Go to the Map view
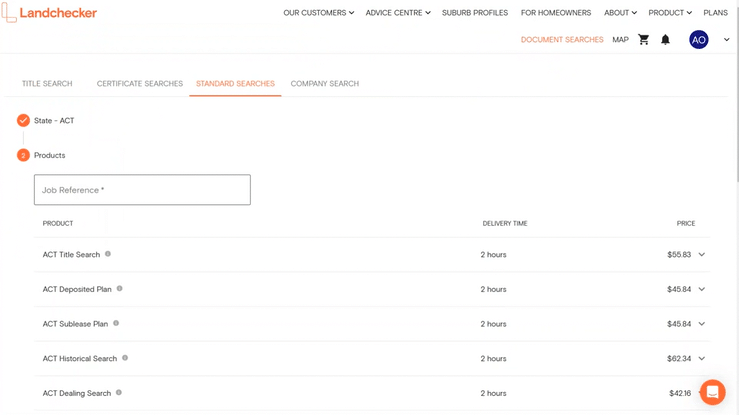This screenshot has height=415, width=739. click(x=620, y=40)
